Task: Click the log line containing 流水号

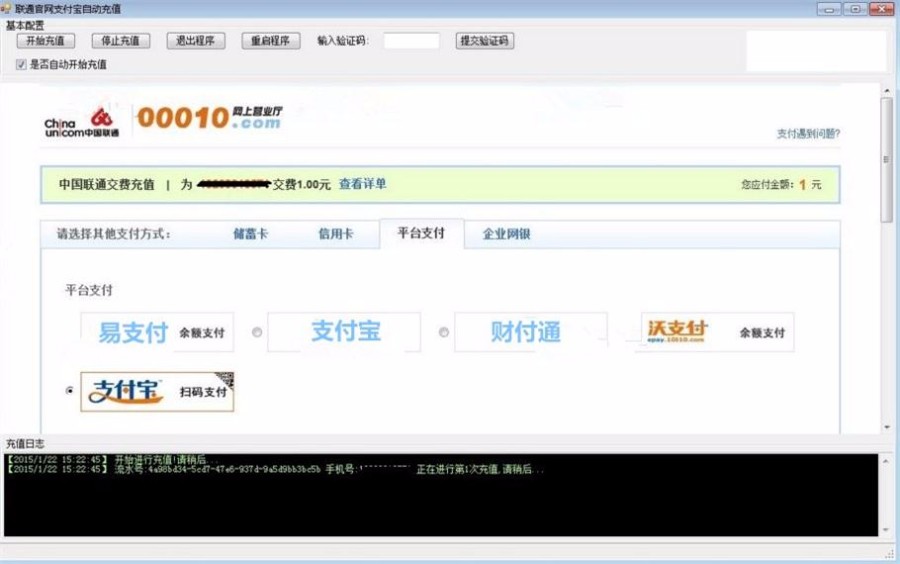Action: click(274, 469)
